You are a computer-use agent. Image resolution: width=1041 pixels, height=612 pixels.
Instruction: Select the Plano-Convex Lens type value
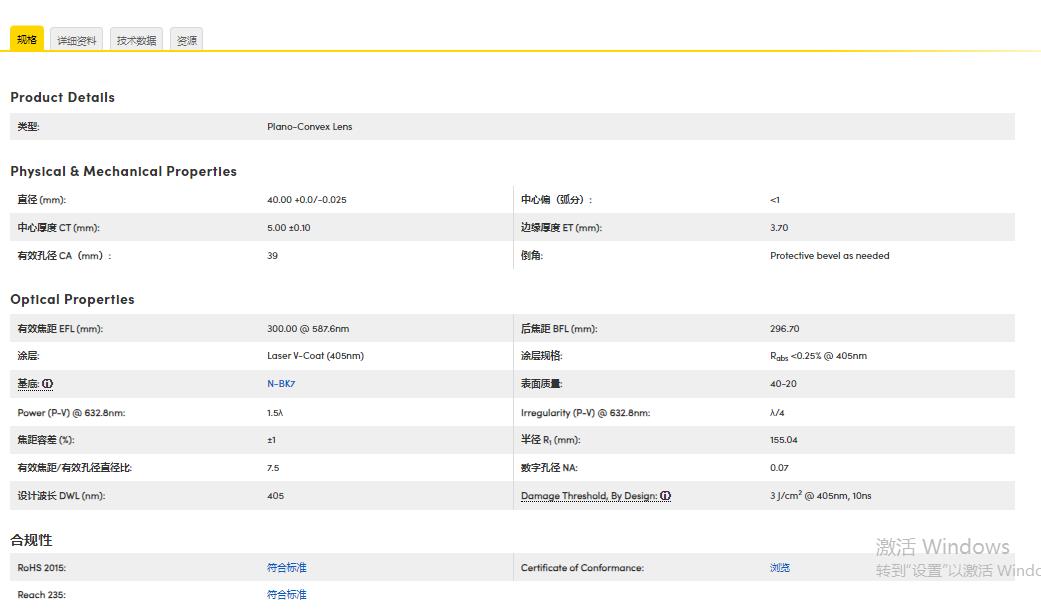tap(310, 127)
